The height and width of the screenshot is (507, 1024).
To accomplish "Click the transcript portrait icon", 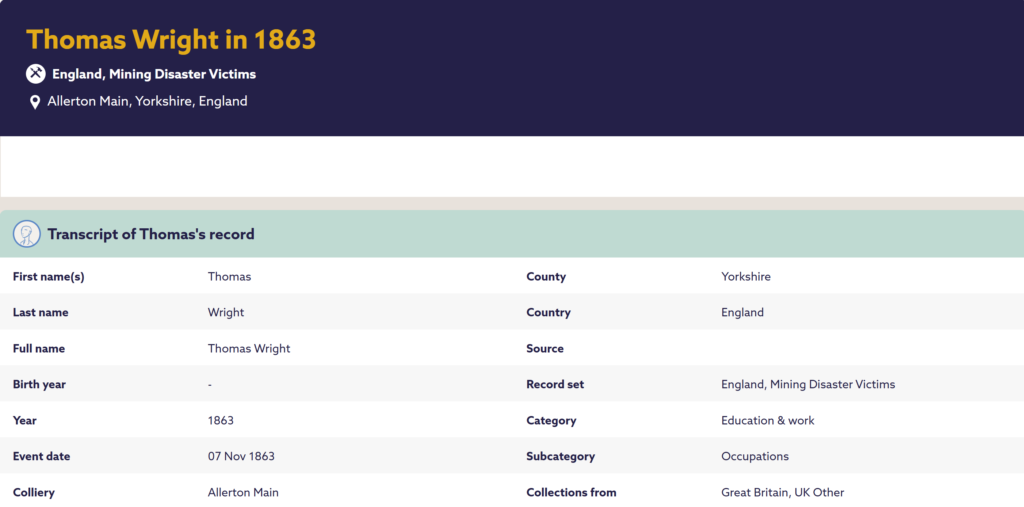I will 27,234.
